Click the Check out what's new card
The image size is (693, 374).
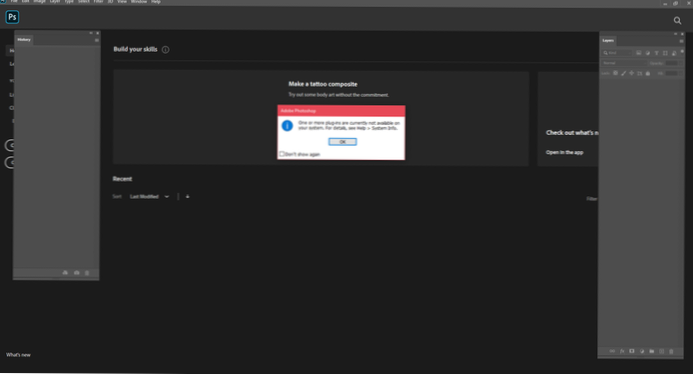[x=568, y=119]
